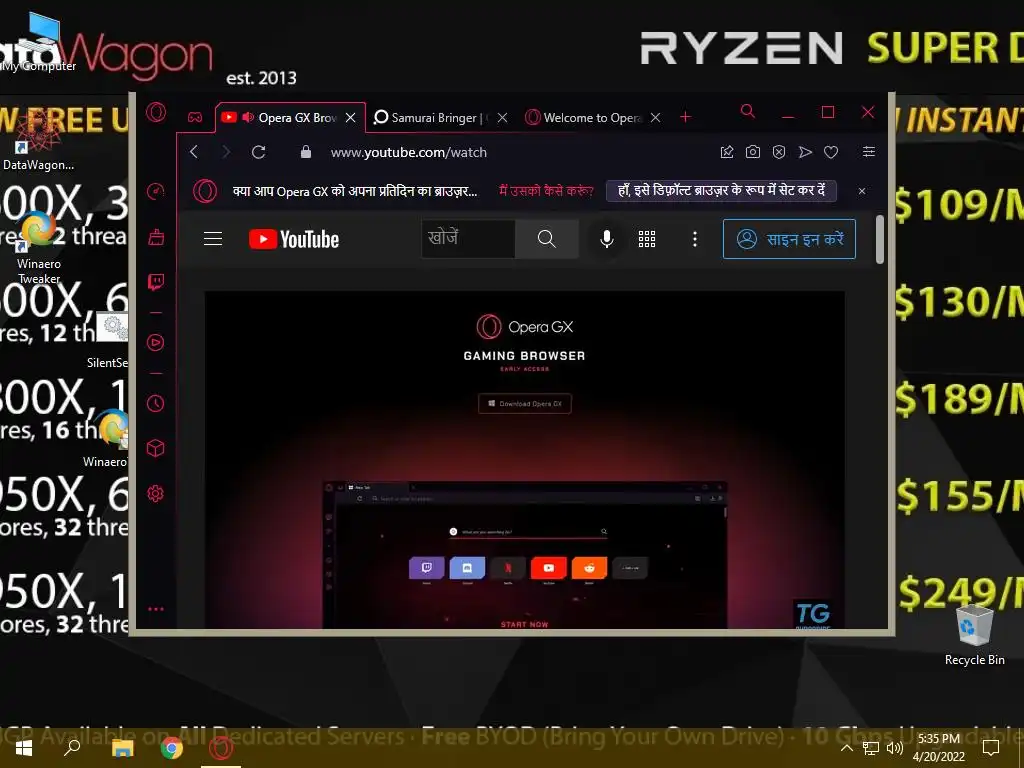This screenshot has width=1024, height=768.
Task: Open GX Control speedometer icon in sidebar
Action: click(x=155, y=191)
